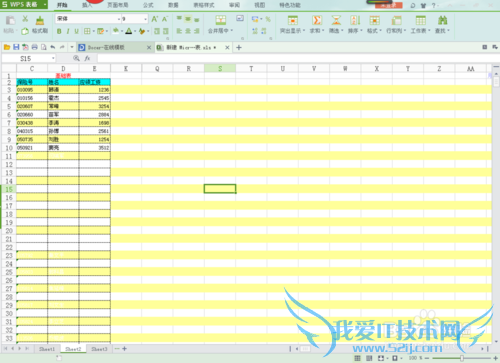Viewport: 500px width, 363px height.
Task: Click the 求和 Sum sigma icon
Action: point(317,20)
